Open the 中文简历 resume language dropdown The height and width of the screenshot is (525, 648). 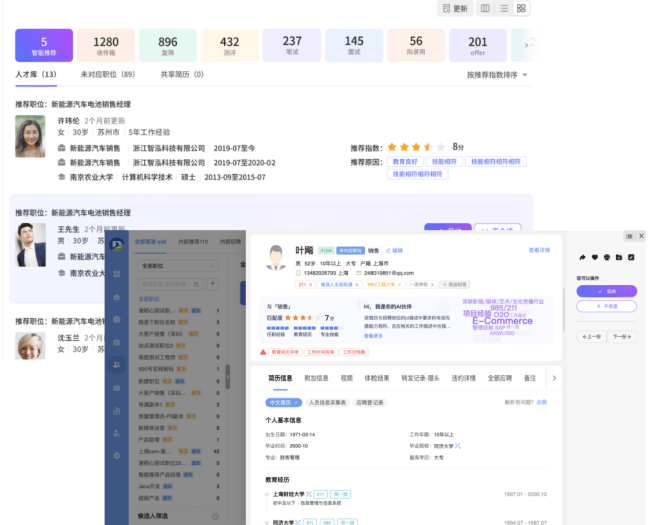[283, 402]
